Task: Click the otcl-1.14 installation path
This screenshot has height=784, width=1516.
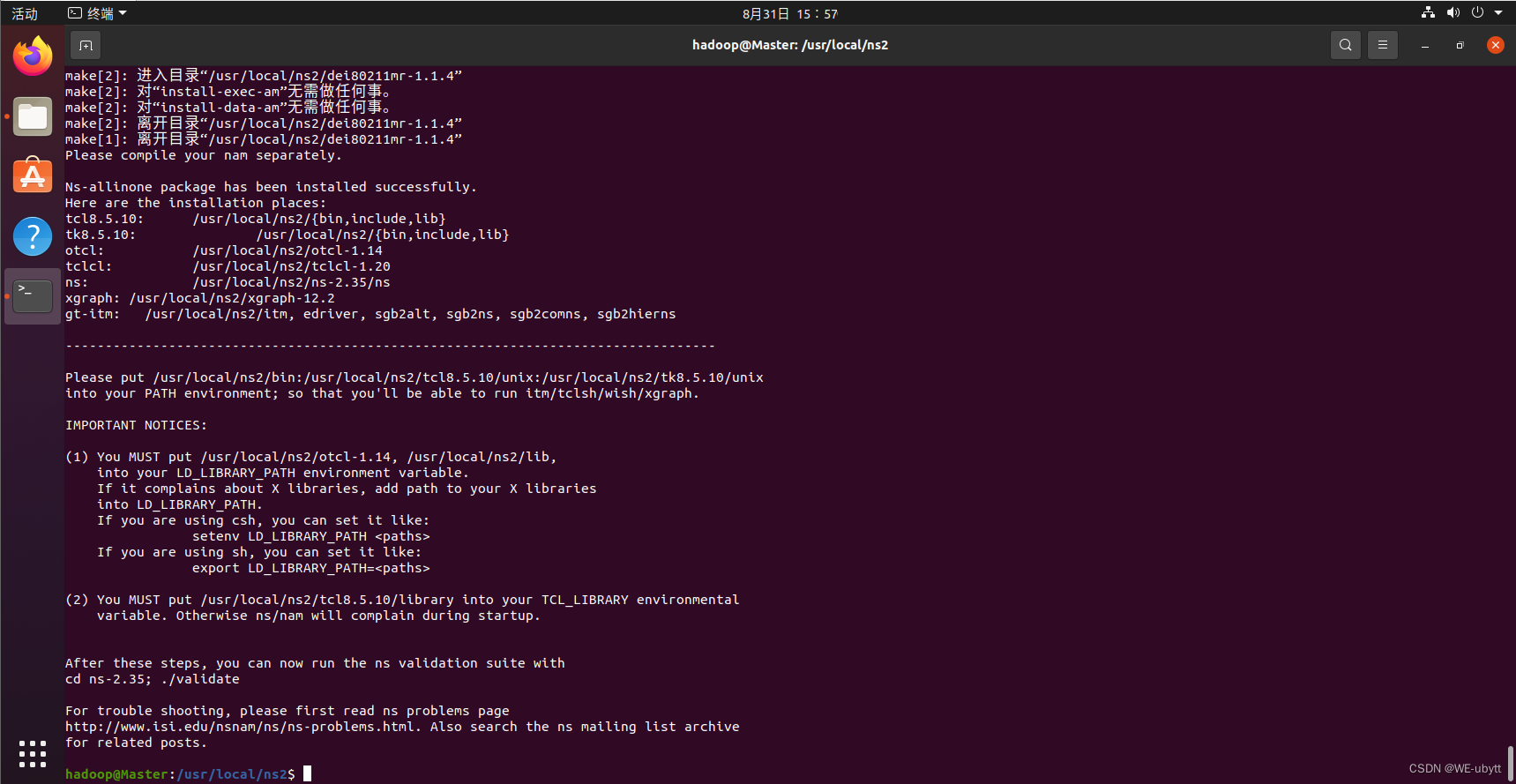Action: pos(288,250)
